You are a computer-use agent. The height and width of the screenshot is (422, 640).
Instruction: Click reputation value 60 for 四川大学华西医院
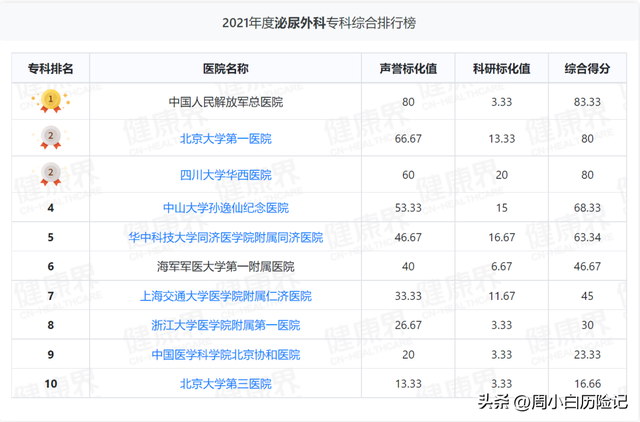pyautogui.click(x=408, y=175)
